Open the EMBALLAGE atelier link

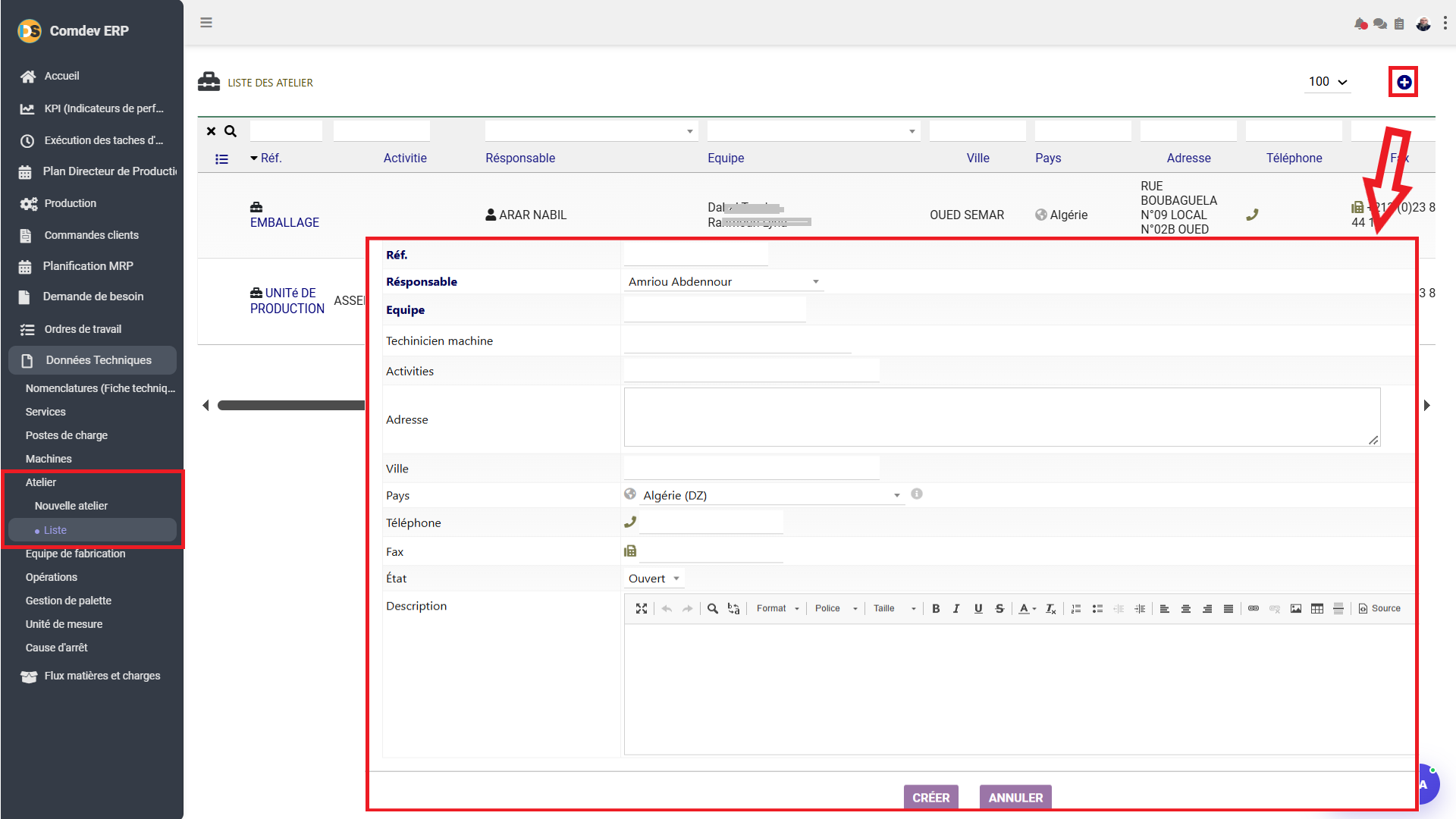(x=284, y=222)
